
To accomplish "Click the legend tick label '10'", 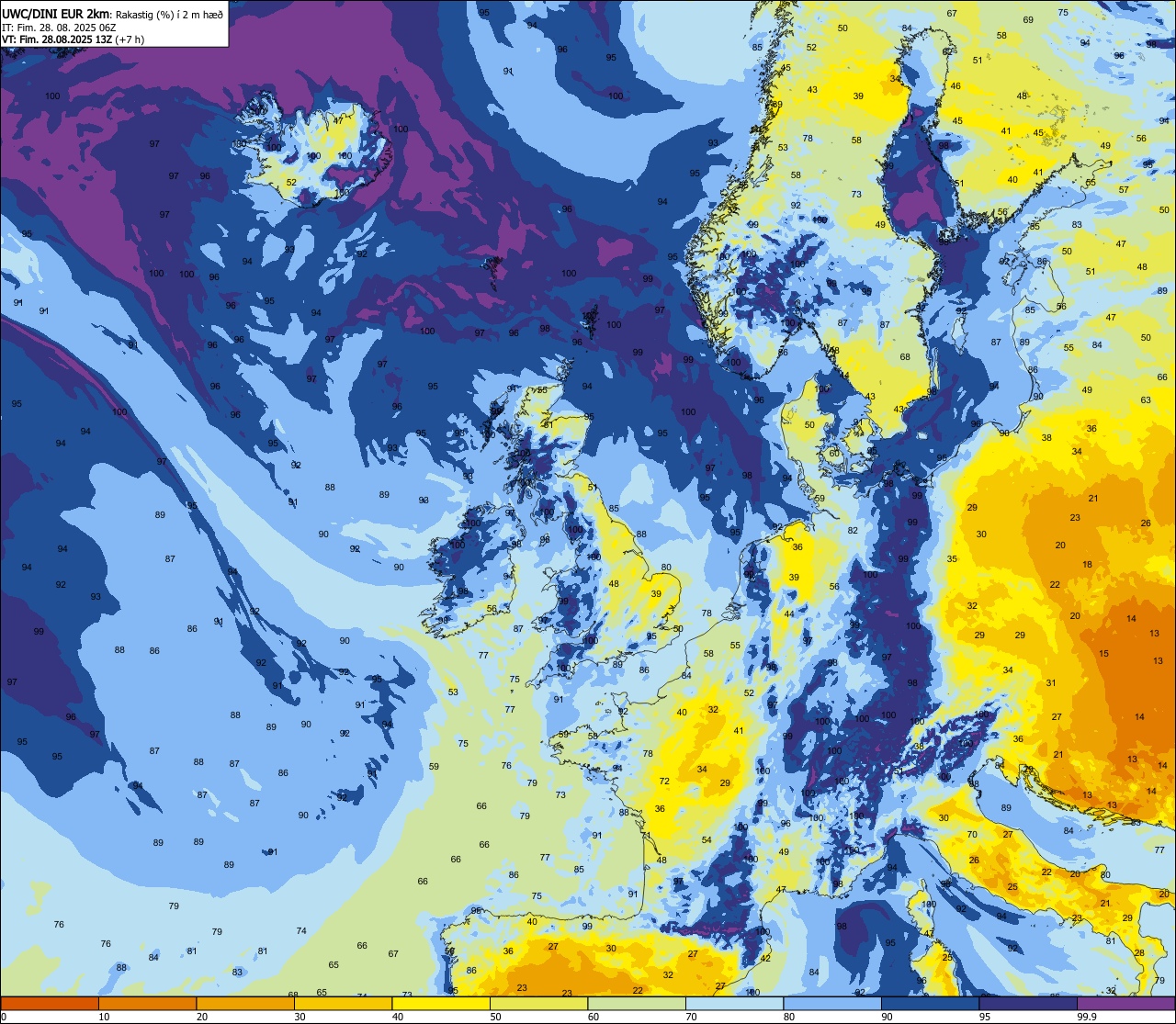I will pyautogui.click(x=104, y=1017).
